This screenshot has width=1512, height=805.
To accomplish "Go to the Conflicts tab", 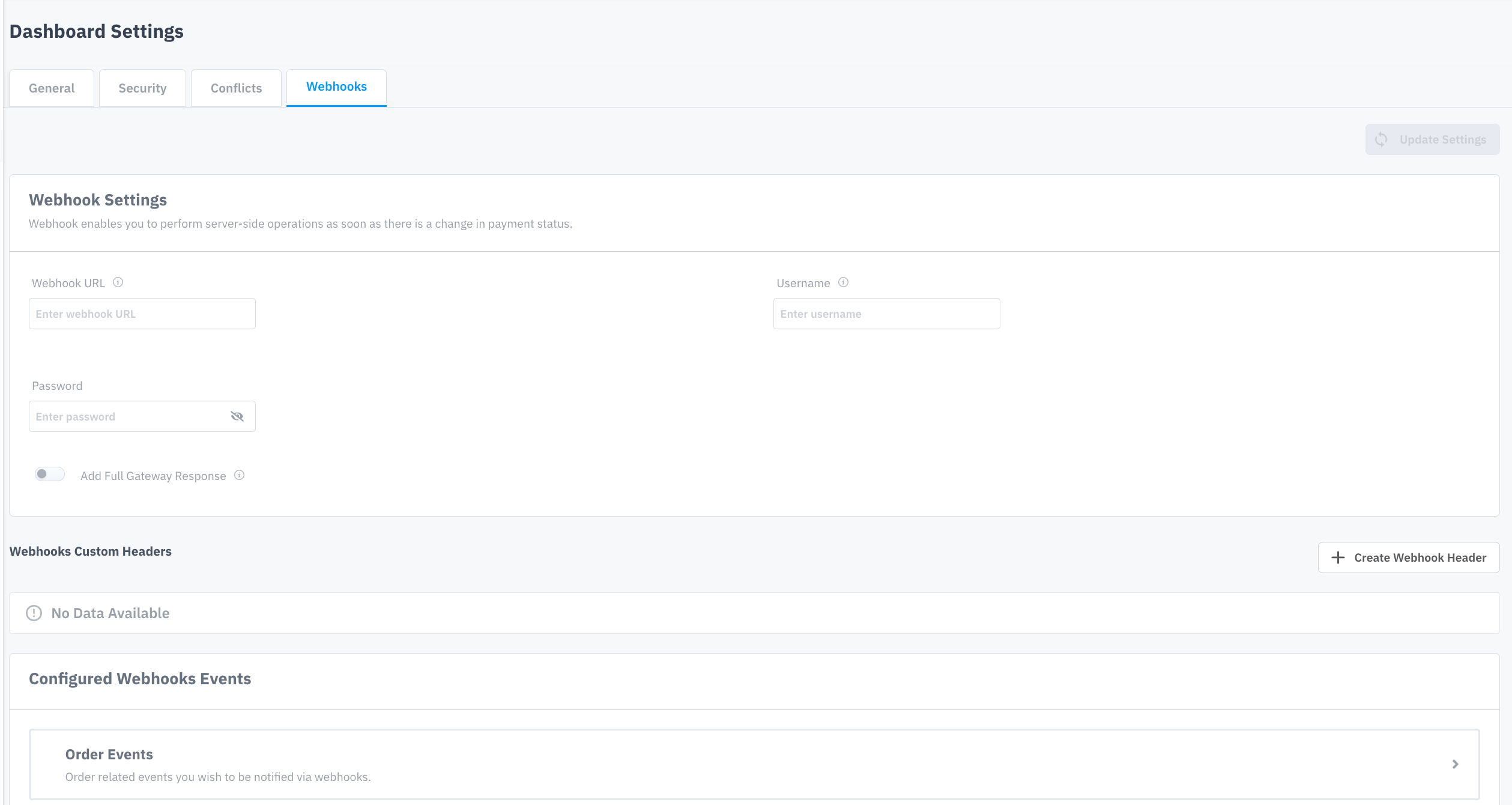I will tap(236, 88).
